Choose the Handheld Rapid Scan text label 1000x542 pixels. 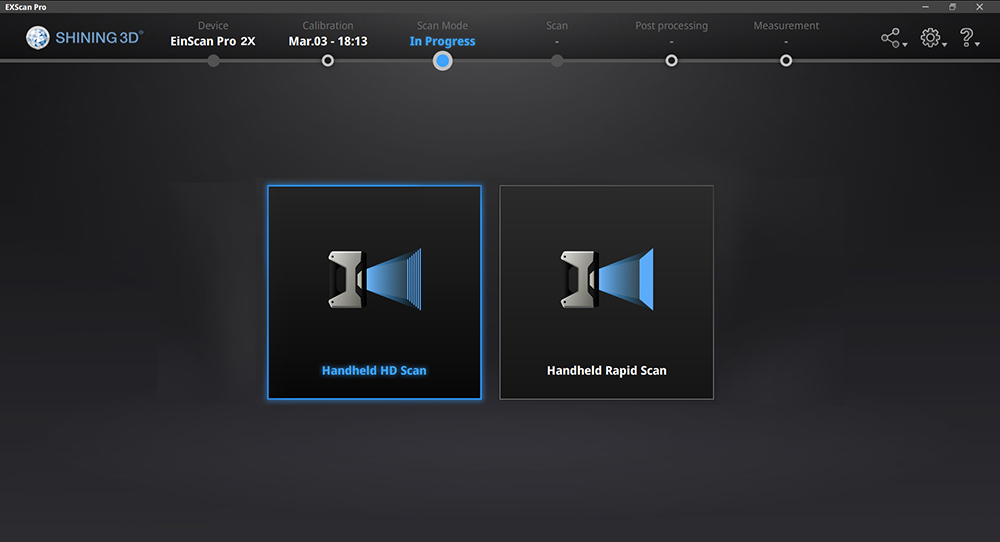[606, 370]
